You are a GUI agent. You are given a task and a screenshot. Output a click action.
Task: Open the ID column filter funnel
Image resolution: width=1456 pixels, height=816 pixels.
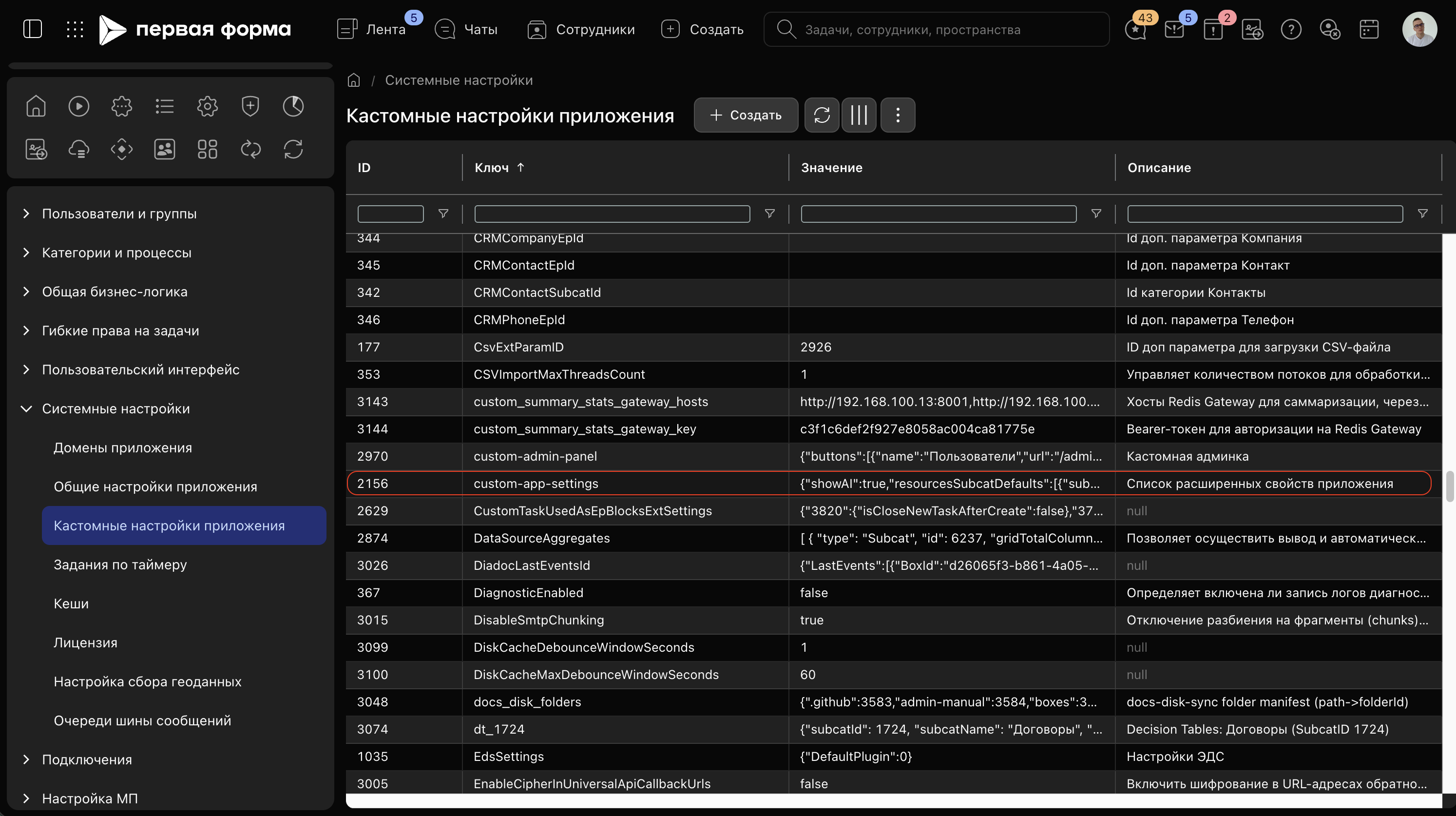pos(443,214)
